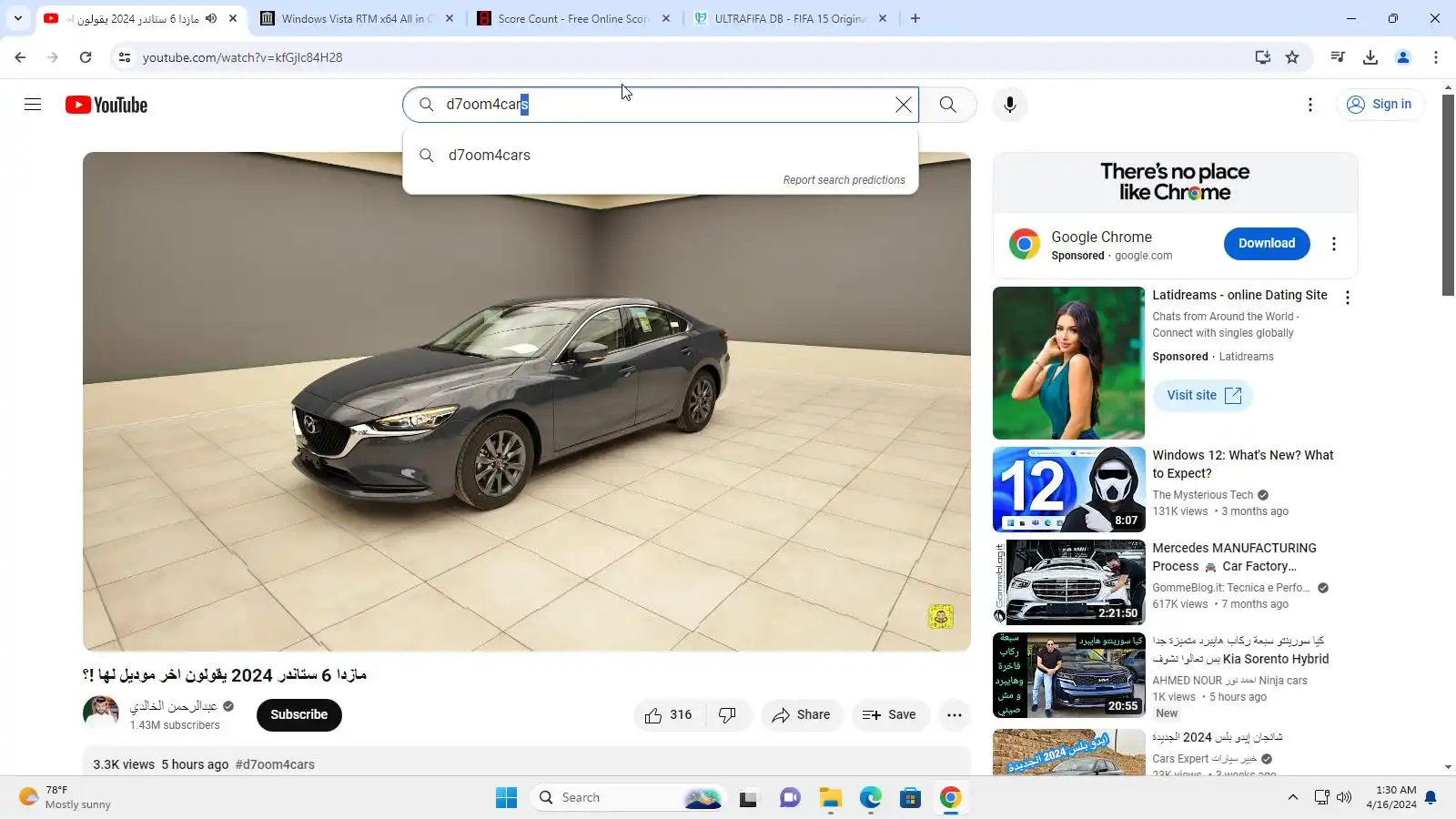Open Google Chrome ad options menu

pos(1334,244)
